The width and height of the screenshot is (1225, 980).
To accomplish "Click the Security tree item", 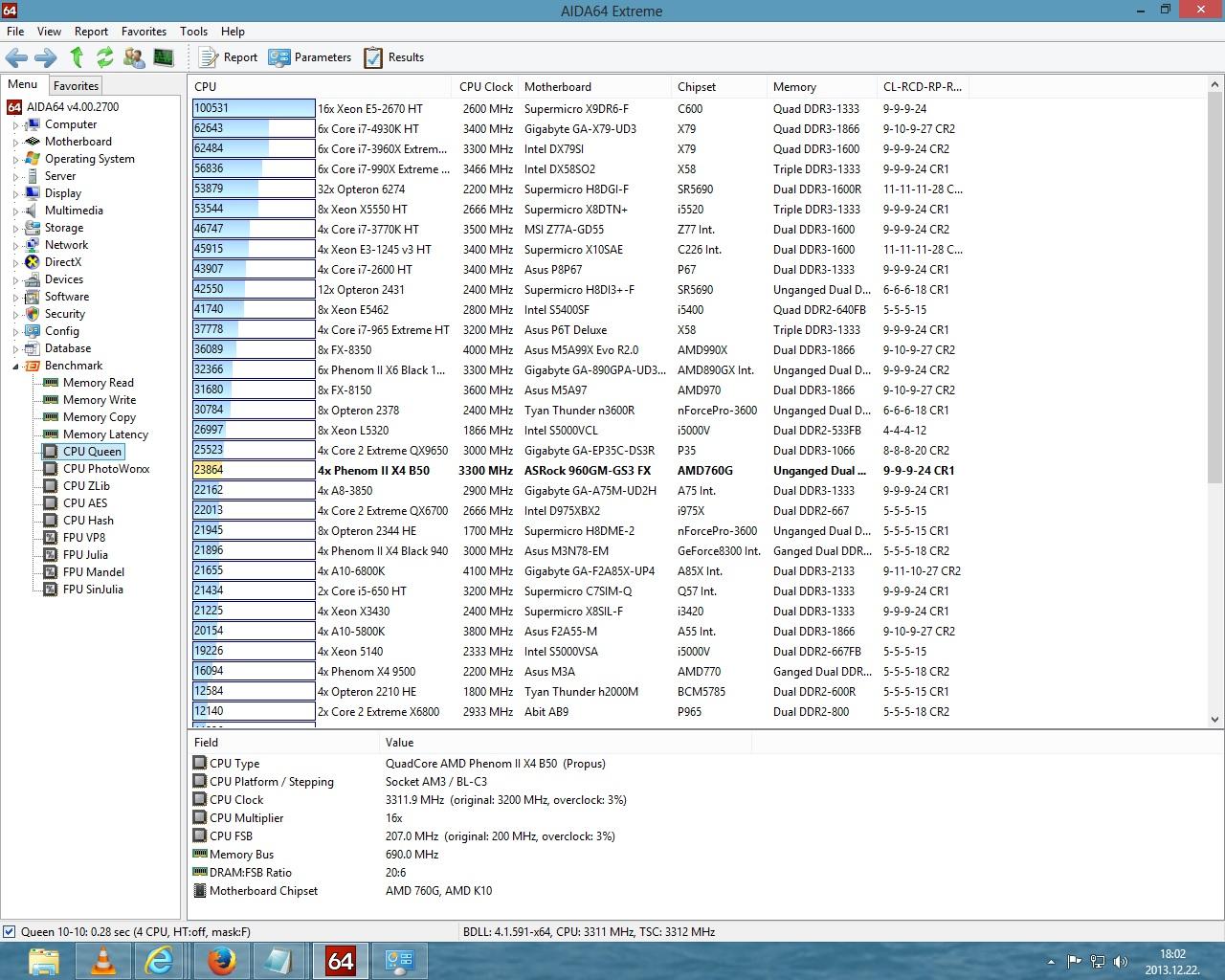I will pyautogui.click(x=65, y=314).
